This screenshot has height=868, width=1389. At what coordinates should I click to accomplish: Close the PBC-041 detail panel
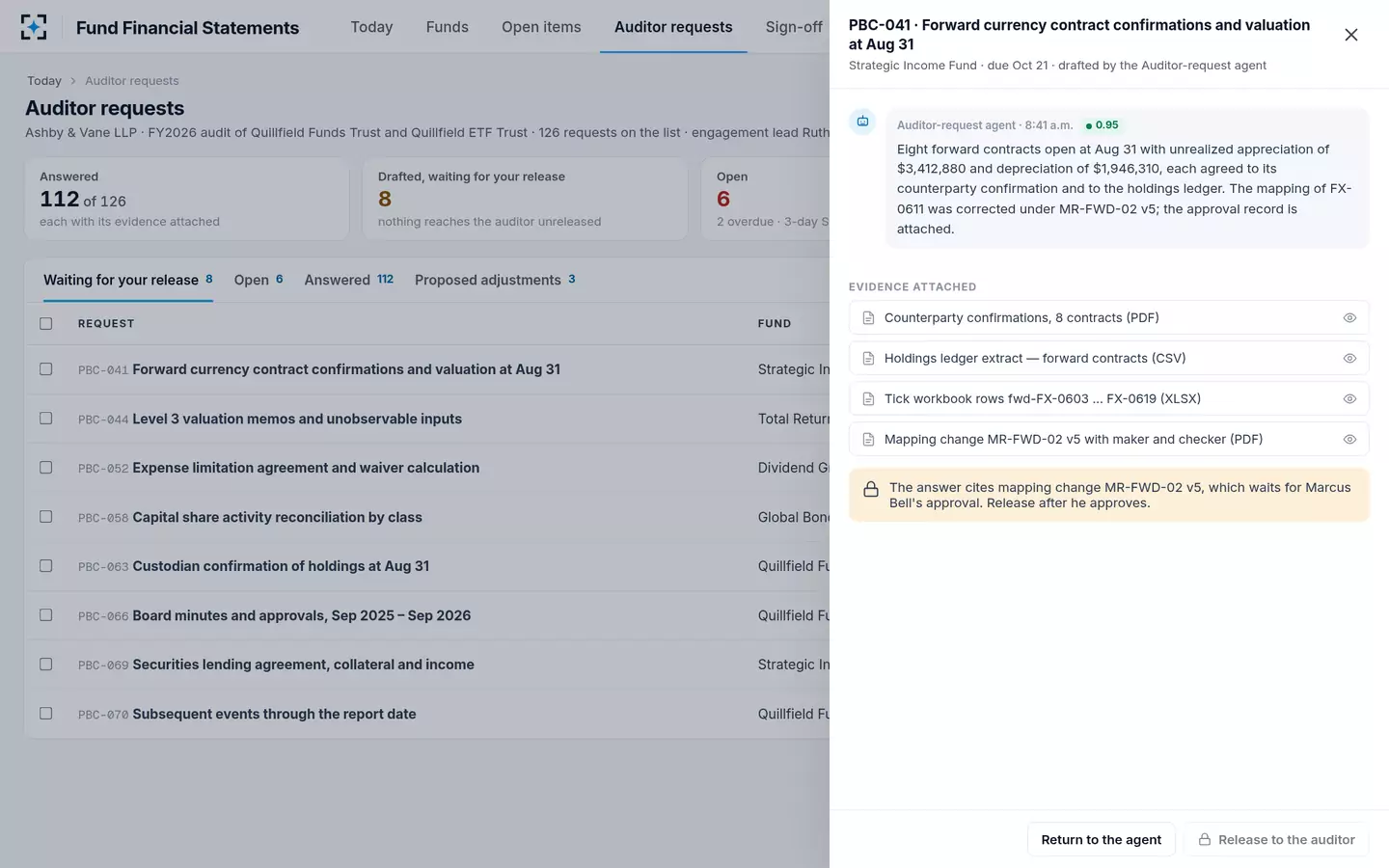tap(1351, 35)
